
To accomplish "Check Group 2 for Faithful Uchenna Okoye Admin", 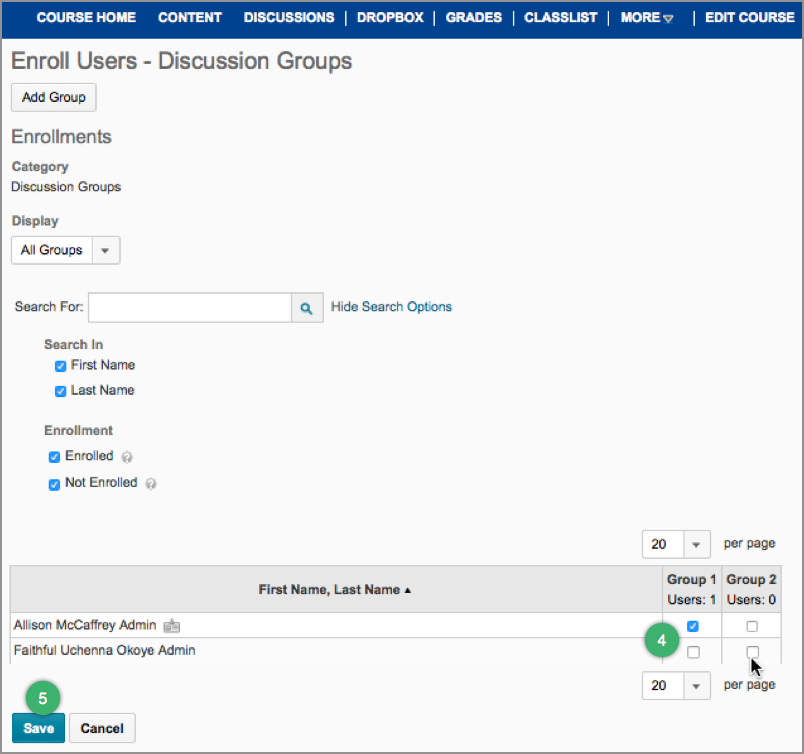I will click(753, 652).
